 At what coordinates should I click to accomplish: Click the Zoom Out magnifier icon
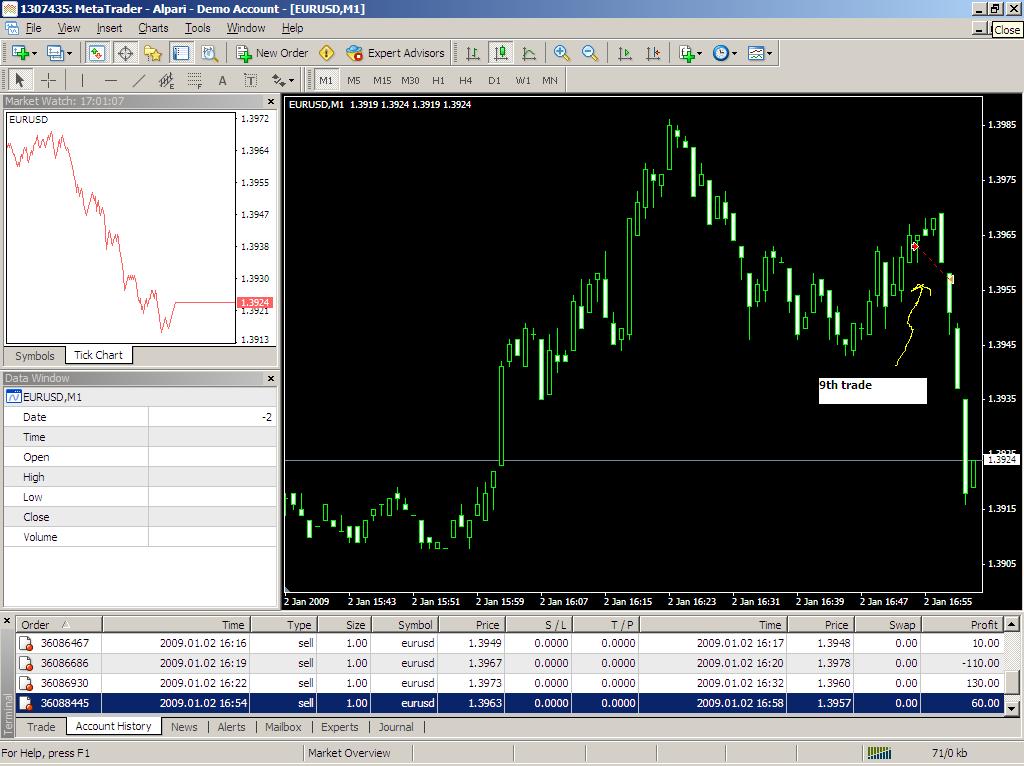590,53
